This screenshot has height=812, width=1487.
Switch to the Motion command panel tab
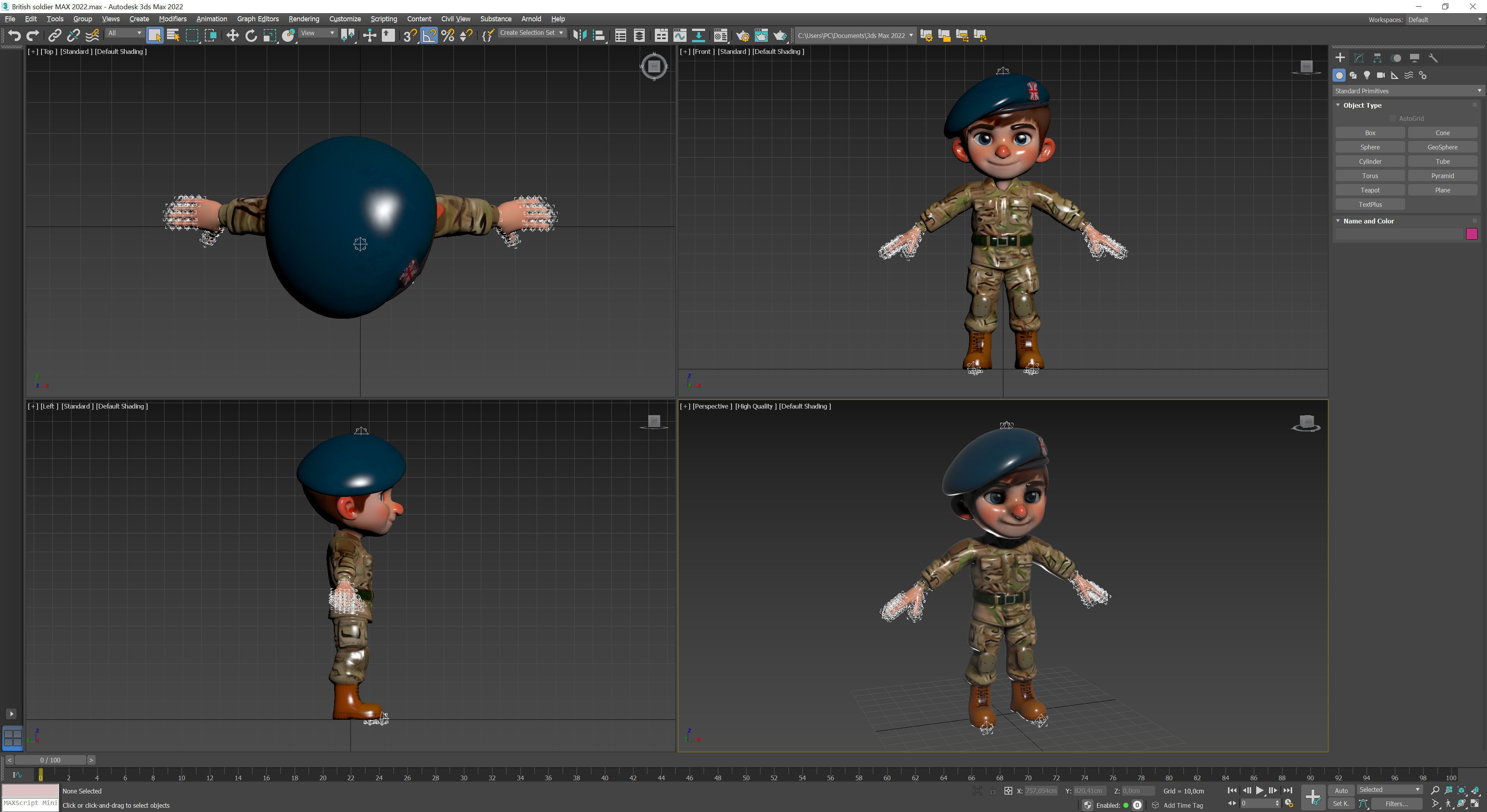(x=1396, y=58)
